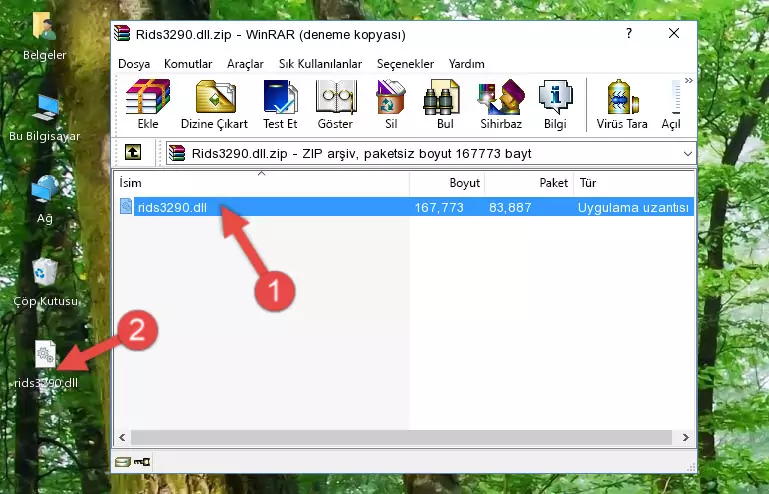Click the right scroll arrow
The height and width of the screenshot is (494, 769).
[x=686, y=437]
